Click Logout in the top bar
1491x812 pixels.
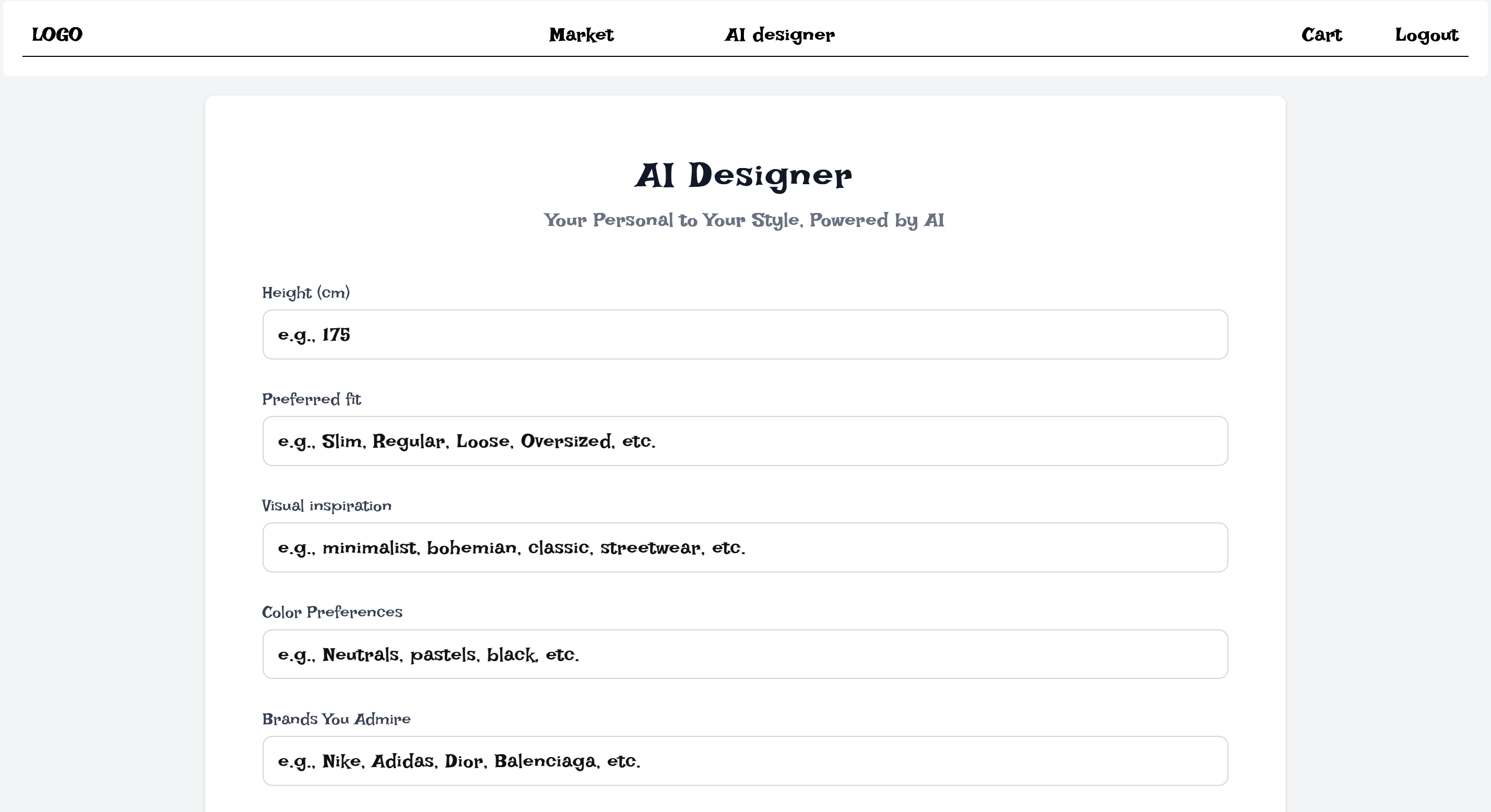pos(1426,35)
